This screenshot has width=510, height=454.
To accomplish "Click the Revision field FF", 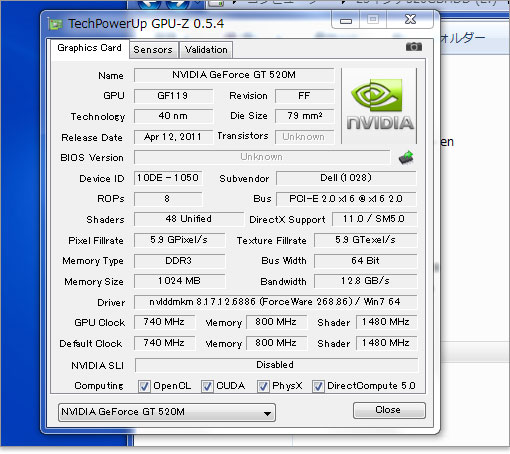I will point(304,96).
